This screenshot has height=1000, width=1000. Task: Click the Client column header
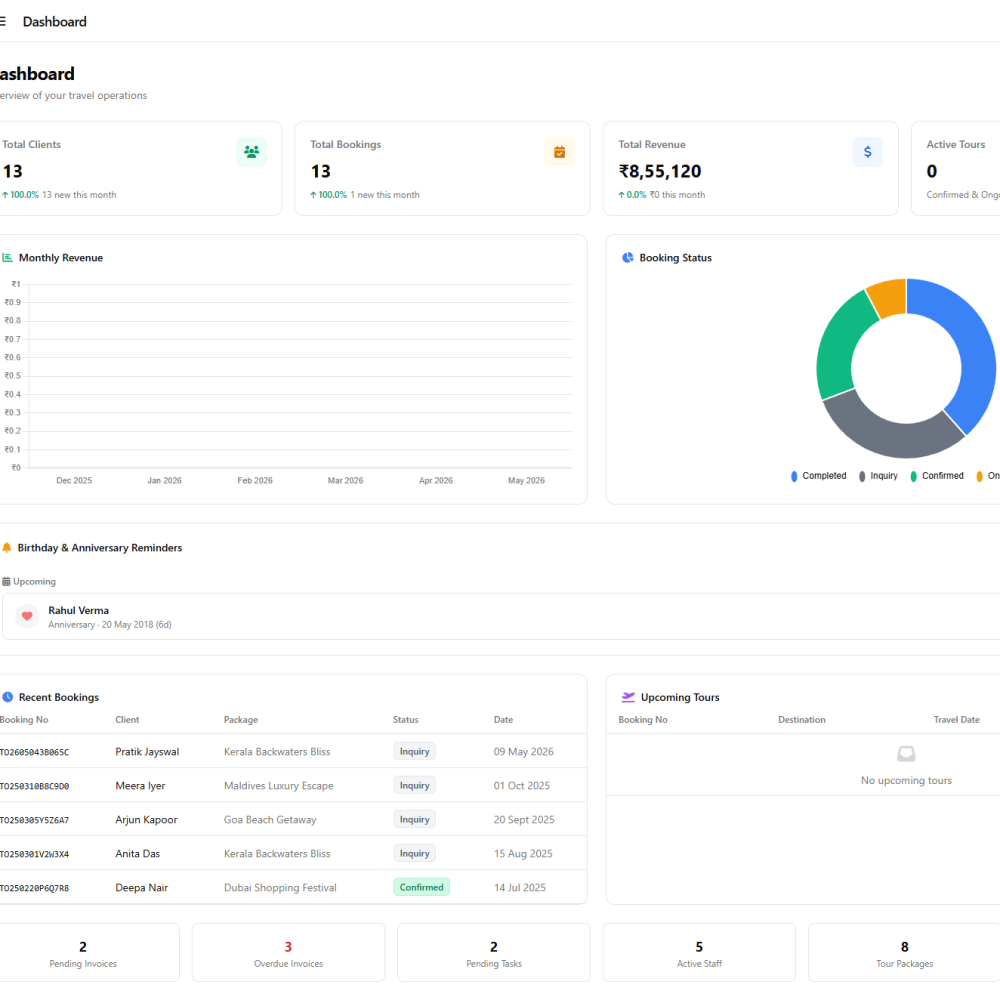pyautogui.click(x=127, y=719)
